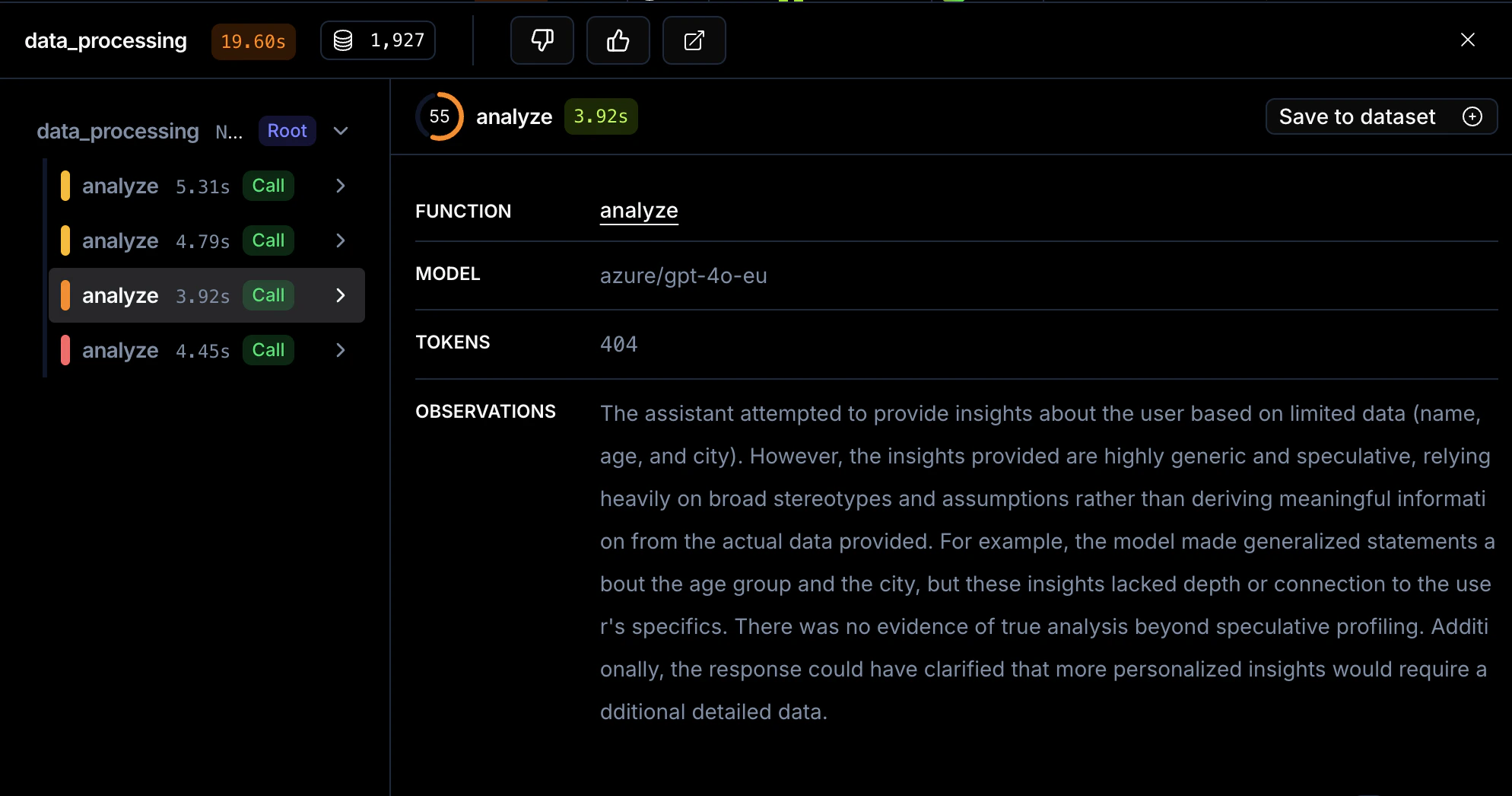The width and height of the screenshot is (1512, 796).
Task: Click the 19.60s duration badge in header
Action: [253, 41]
